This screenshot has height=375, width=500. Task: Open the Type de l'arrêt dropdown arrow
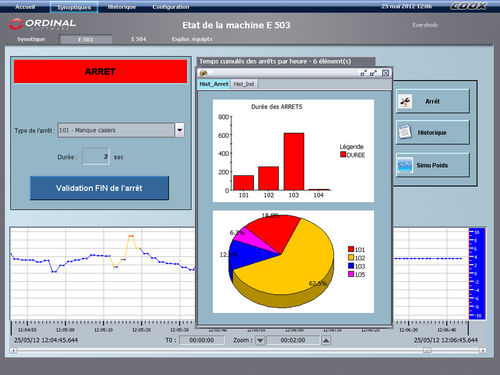180,130
